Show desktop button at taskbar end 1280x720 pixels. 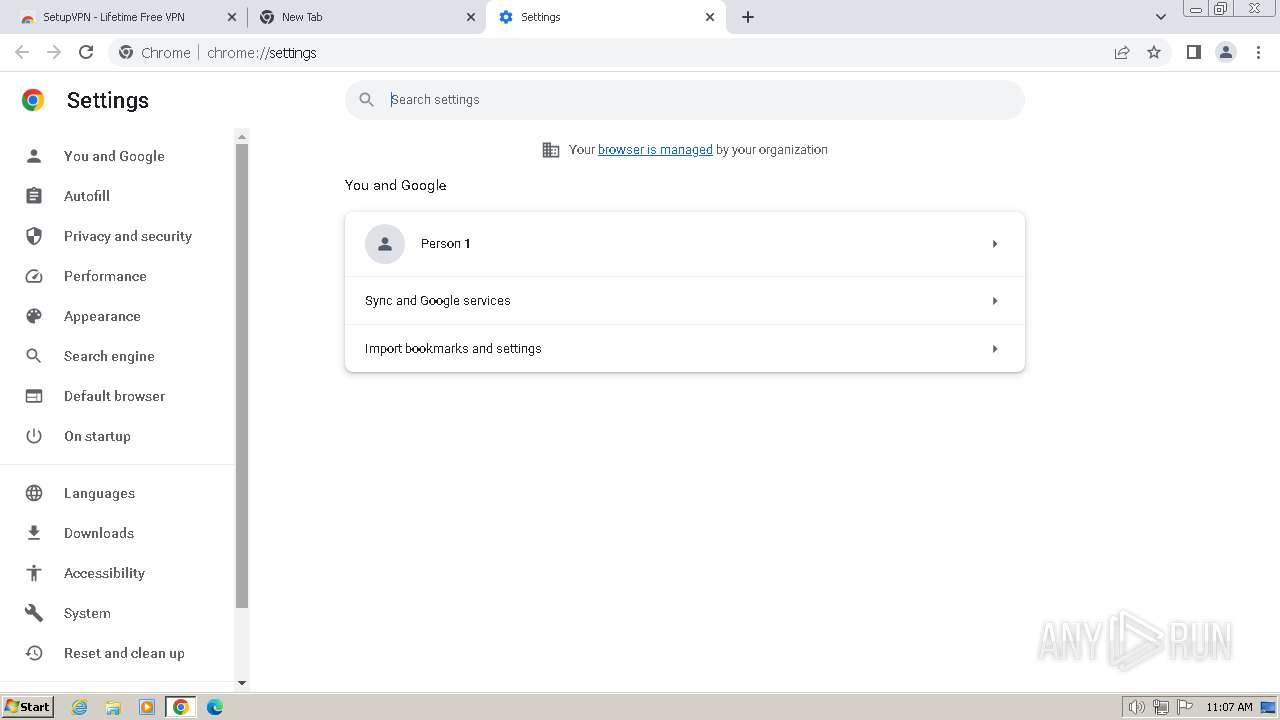point(1268,707)
